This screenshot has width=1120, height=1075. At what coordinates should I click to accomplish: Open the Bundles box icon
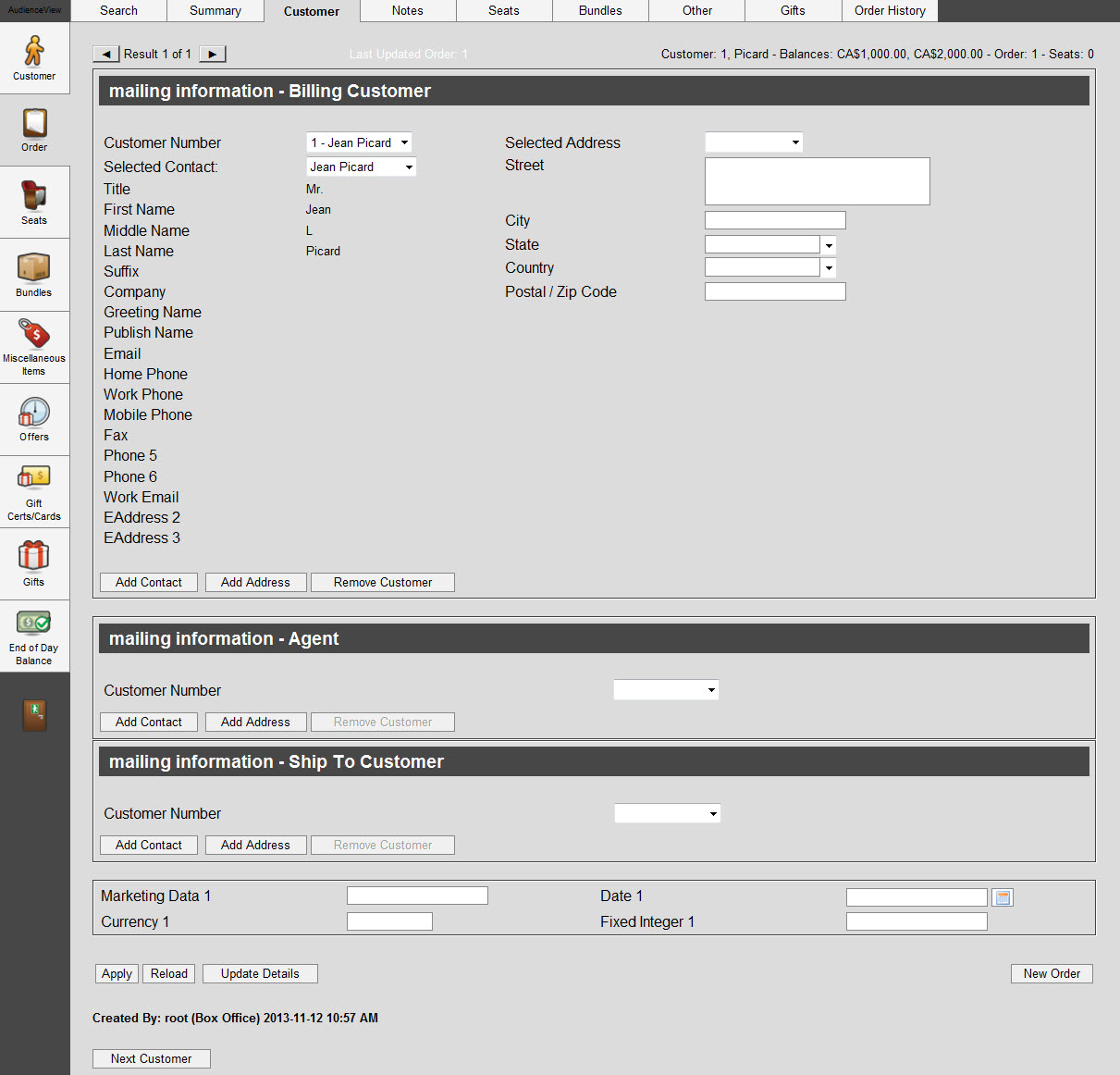34,275
